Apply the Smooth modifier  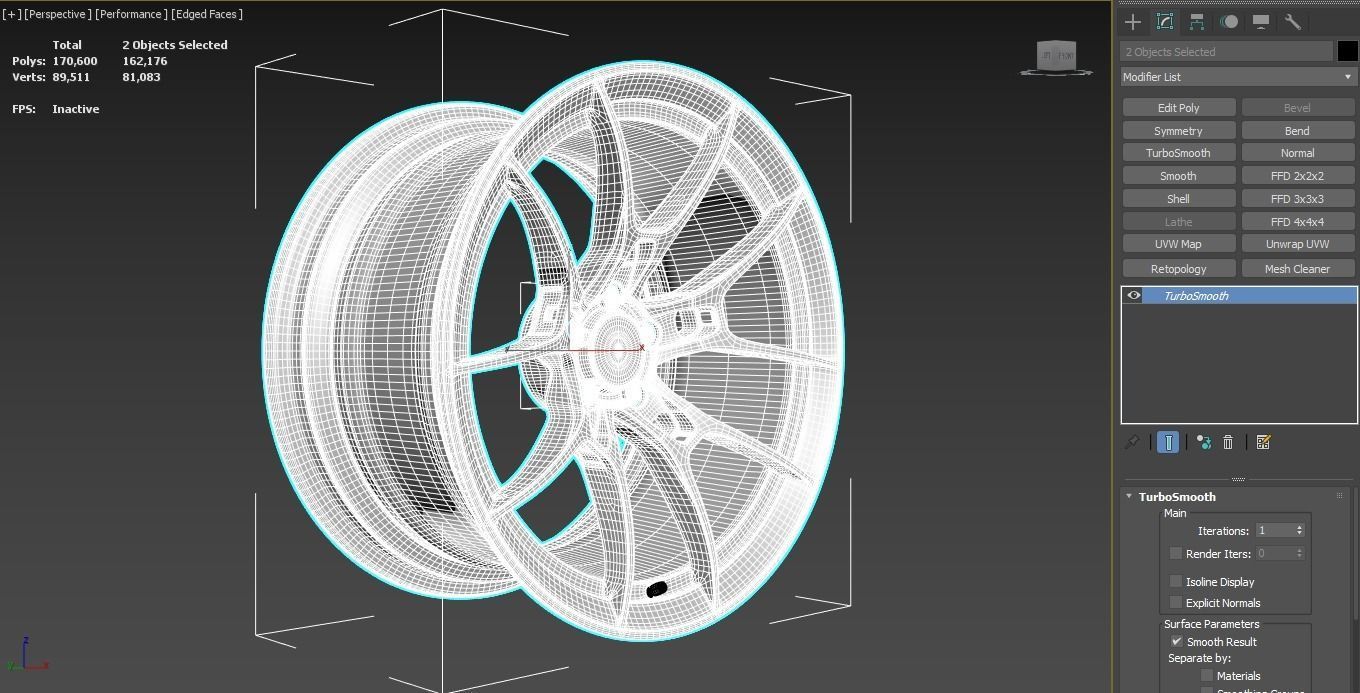(1179, 175)
